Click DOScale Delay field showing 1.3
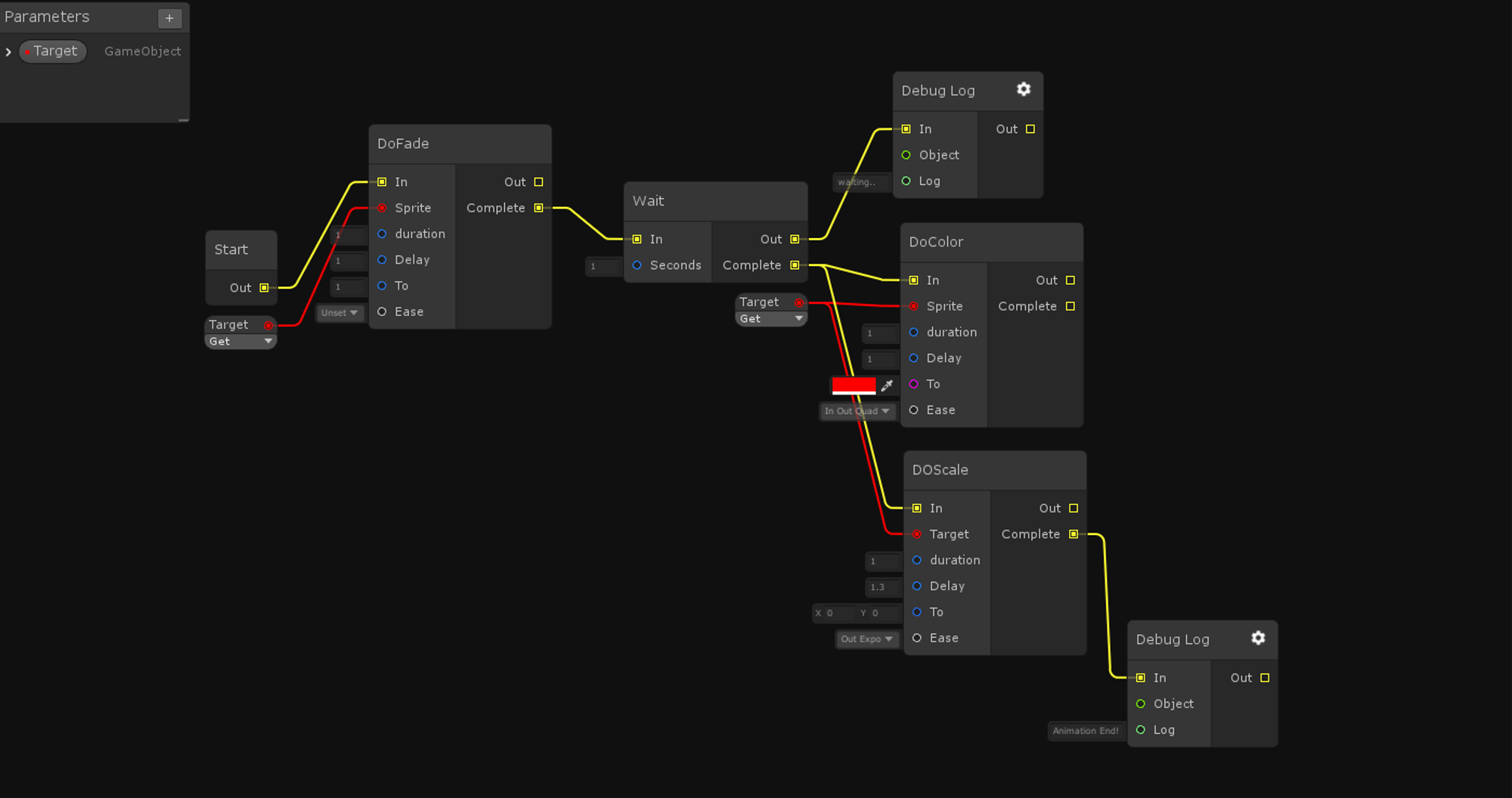The image size is (1512, 798). tap(882, 587)
